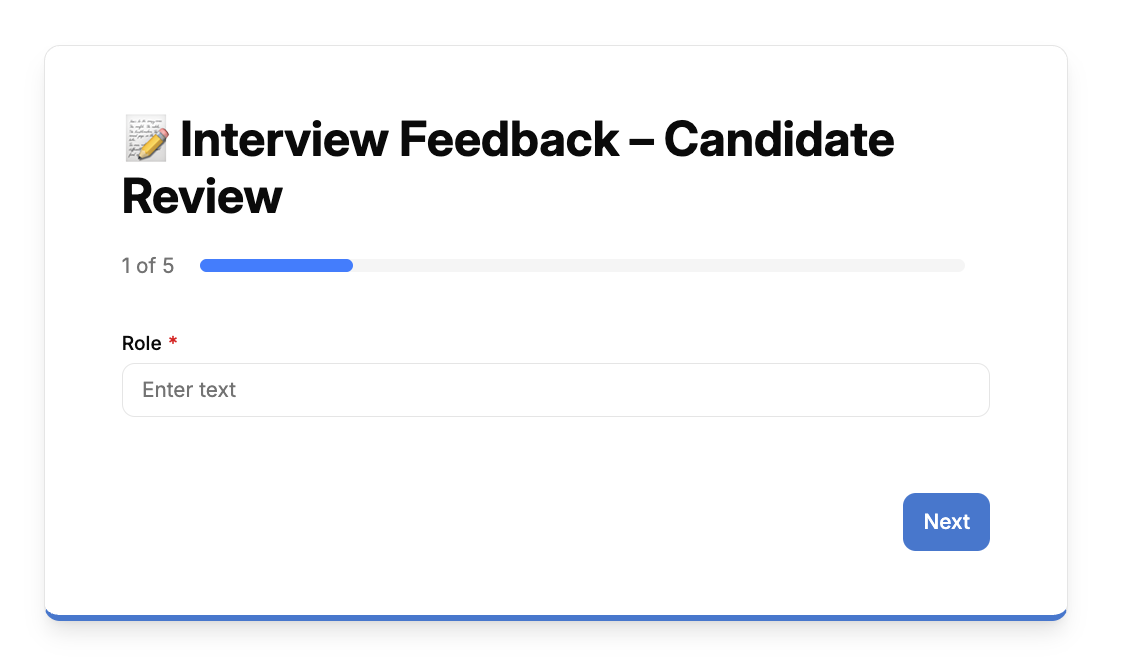Click the word "Candidate" in the heading
Screen dimensions: 1126x666
tap(779, 139)
